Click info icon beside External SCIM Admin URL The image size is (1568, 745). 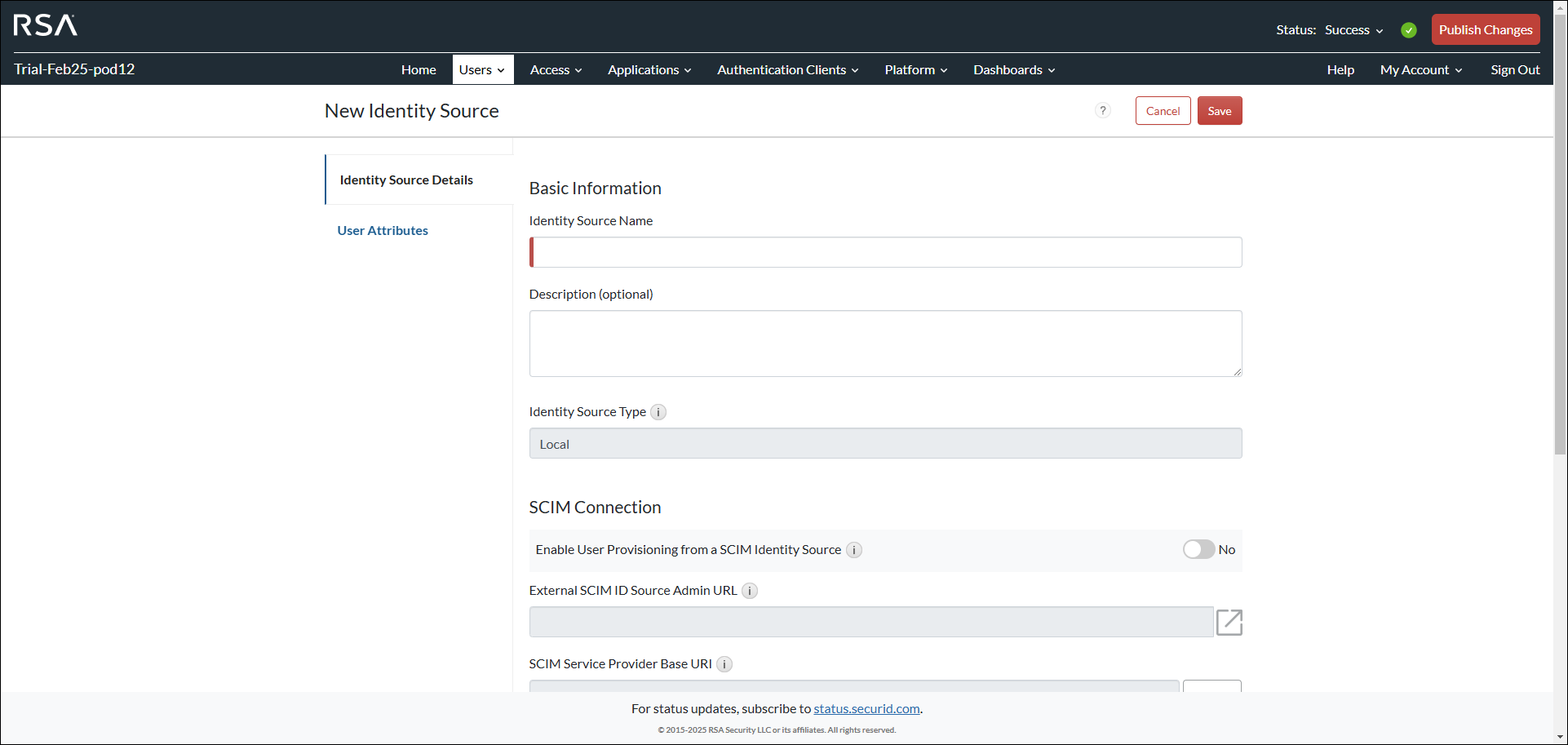[750, 590]
